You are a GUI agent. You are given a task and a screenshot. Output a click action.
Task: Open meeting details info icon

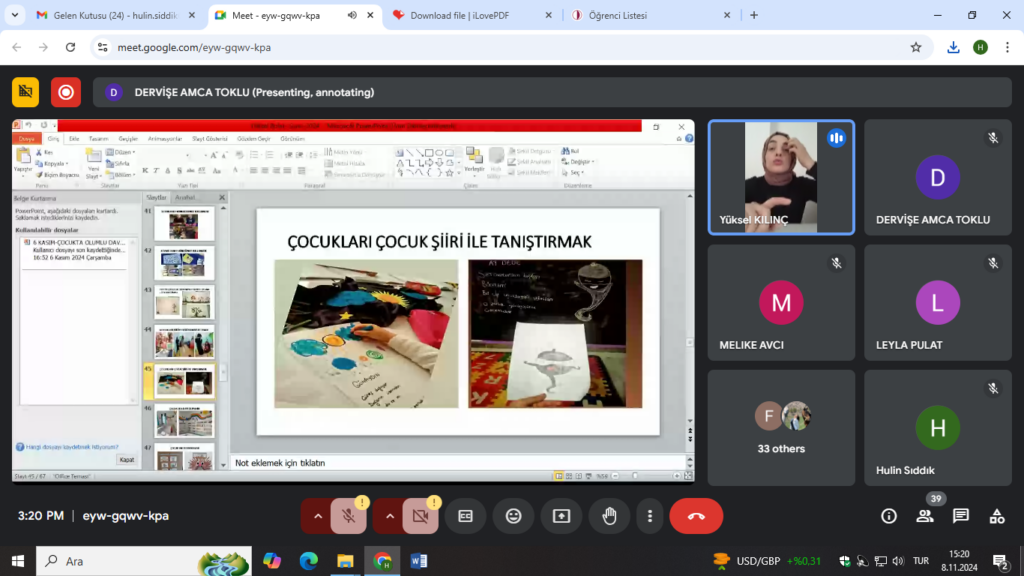tap(889, 516)
